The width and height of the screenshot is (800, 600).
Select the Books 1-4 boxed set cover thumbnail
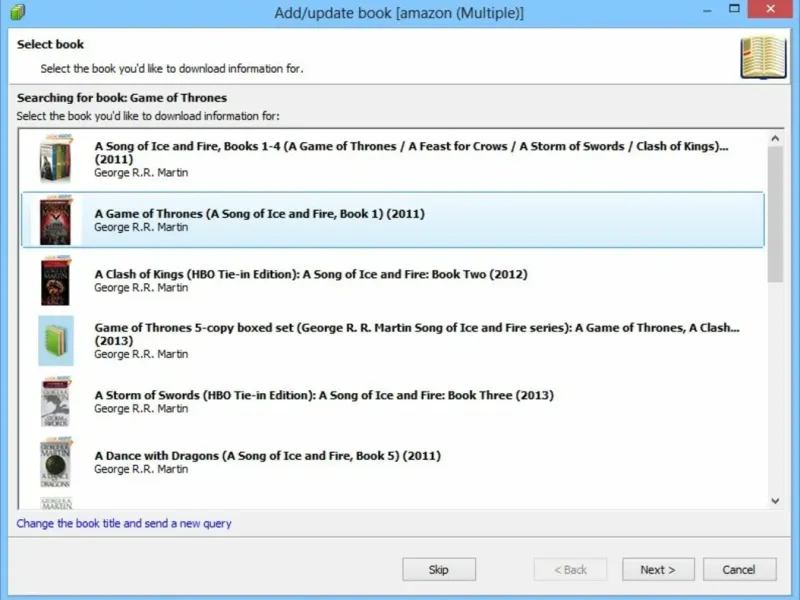[56, 159]
